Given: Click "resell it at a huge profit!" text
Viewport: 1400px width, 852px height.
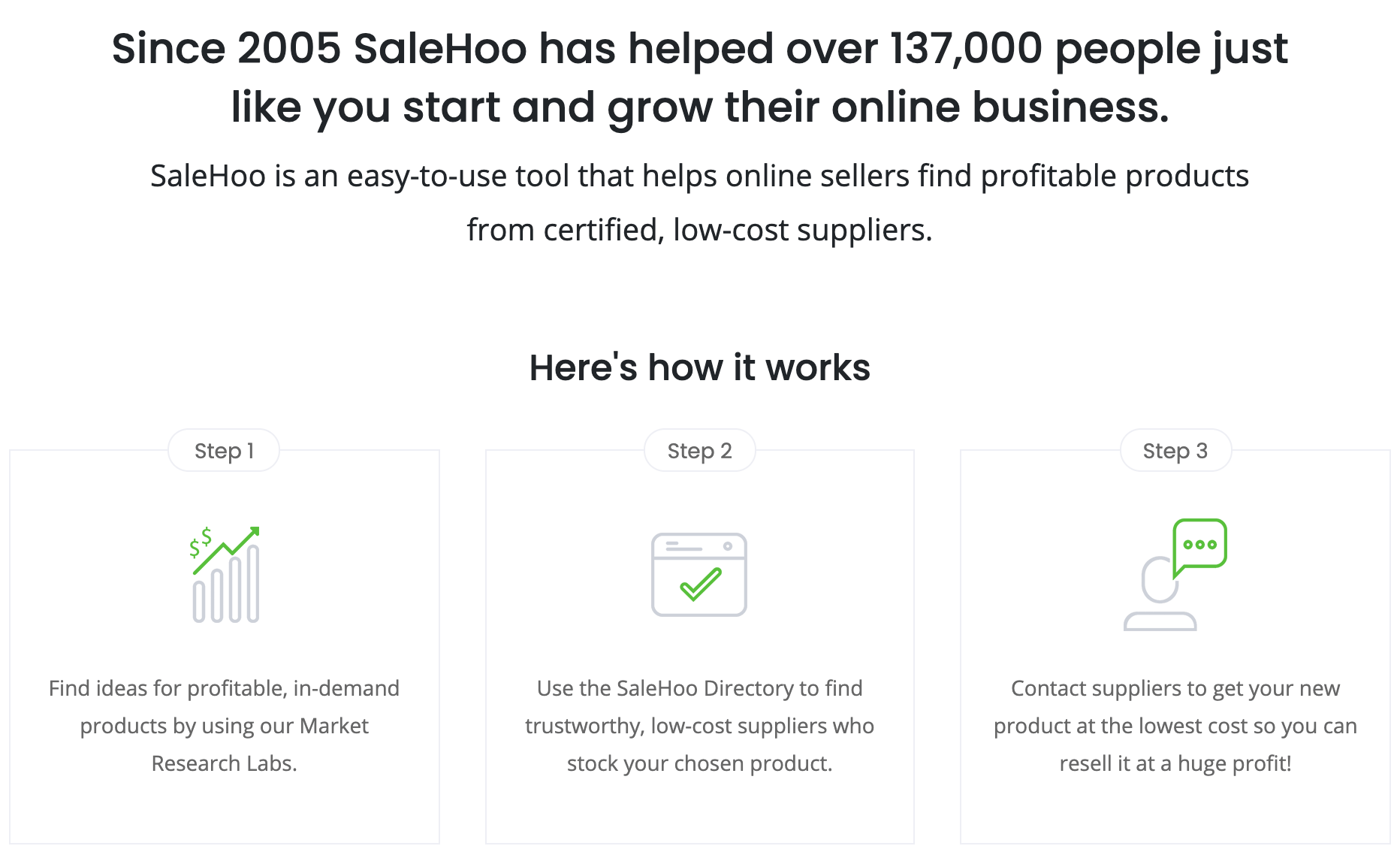Looking at the screenshot, I should pos(1175,763).
